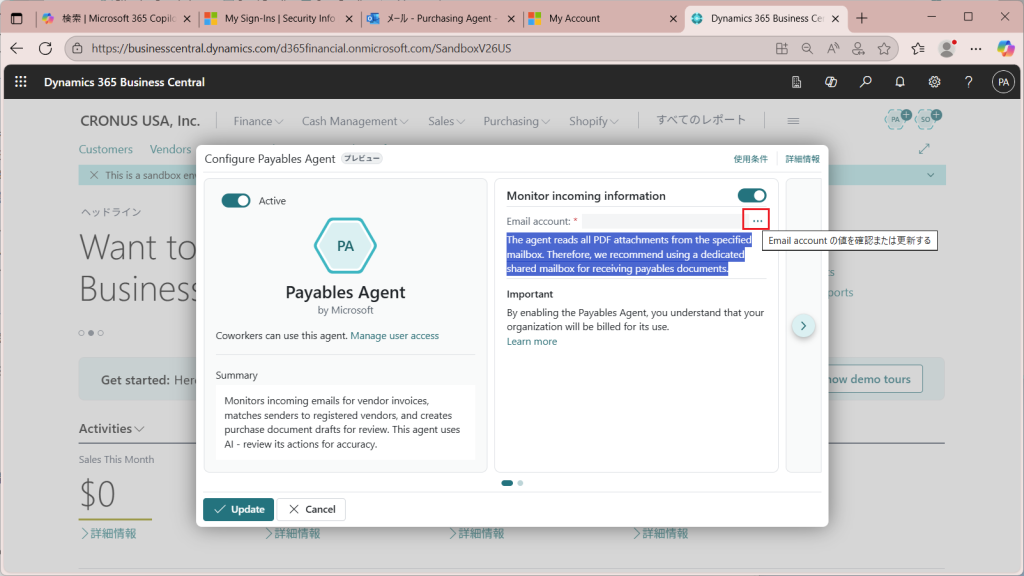Open the Customers navigation link
The width and height of the screenshot is (1024, 576).
(x=106, y=149)
